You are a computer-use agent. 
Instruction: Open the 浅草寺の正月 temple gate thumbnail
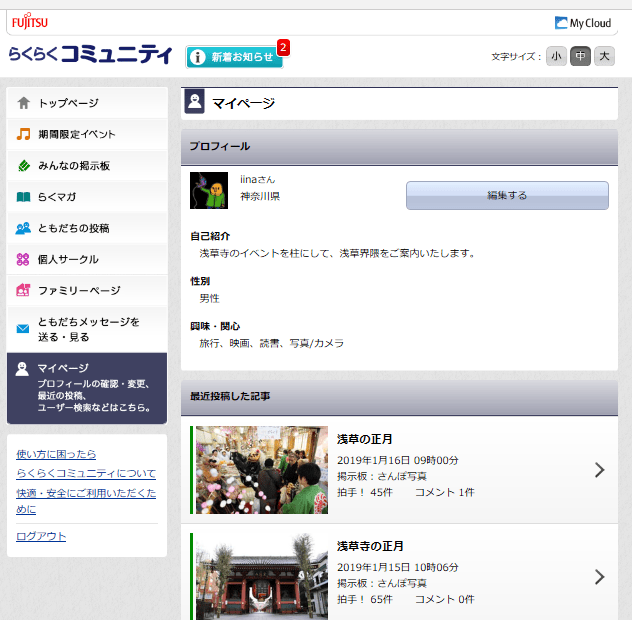tap(262, 576)
